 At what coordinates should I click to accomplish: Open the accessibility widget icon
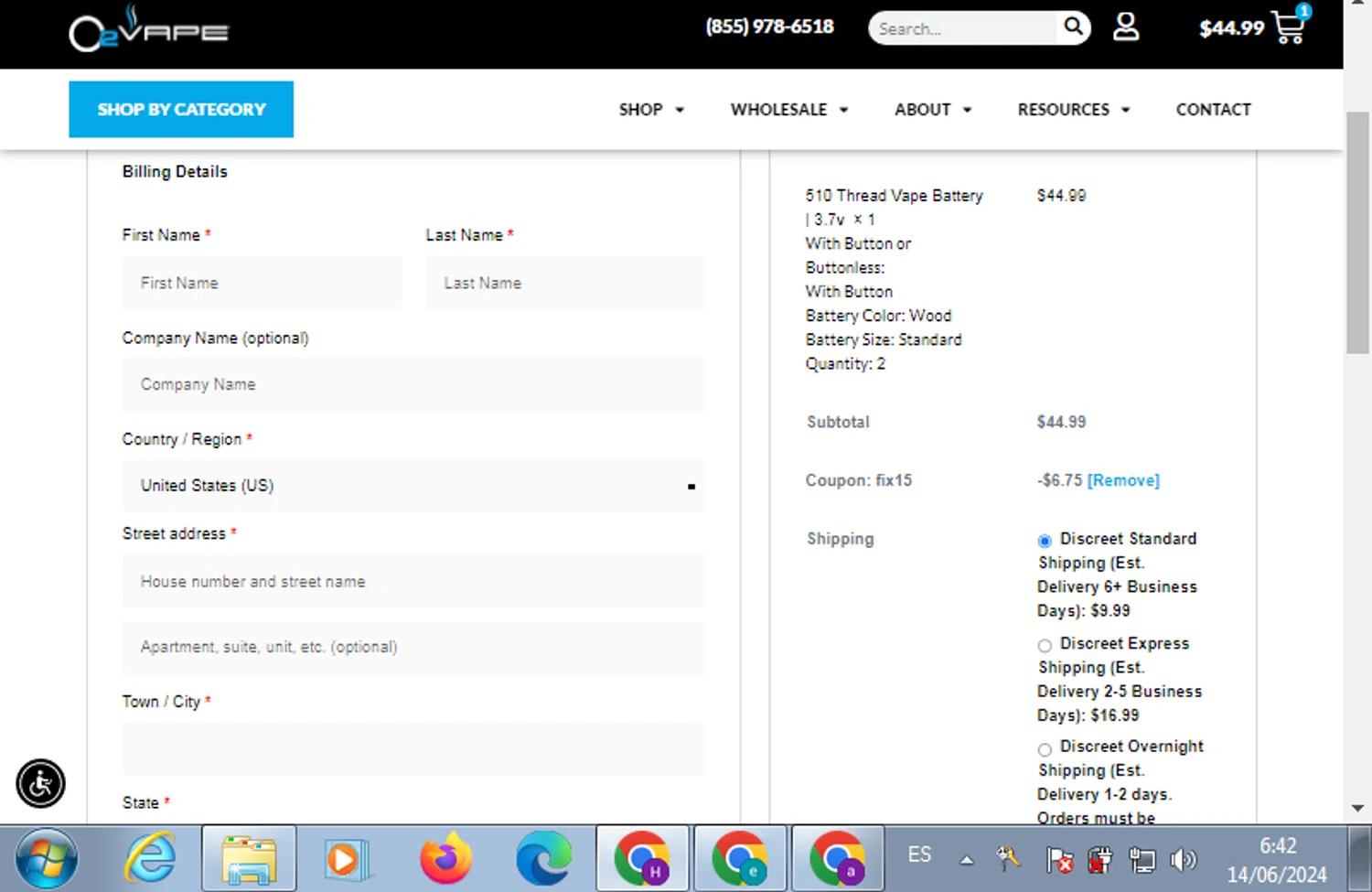point(40,784)
